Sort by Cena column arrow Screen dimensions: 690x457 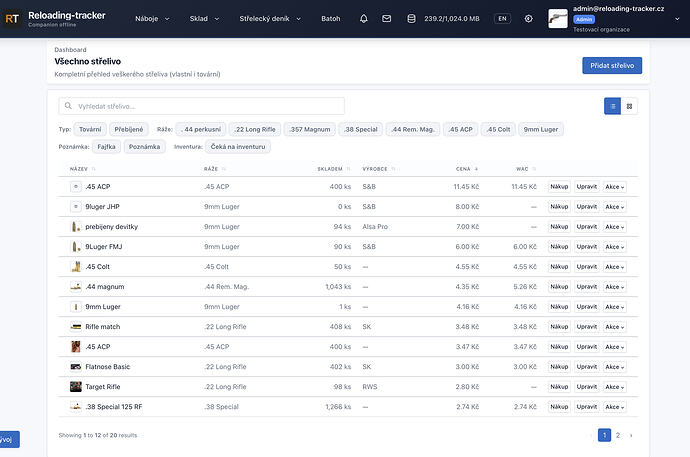point(476,169)
